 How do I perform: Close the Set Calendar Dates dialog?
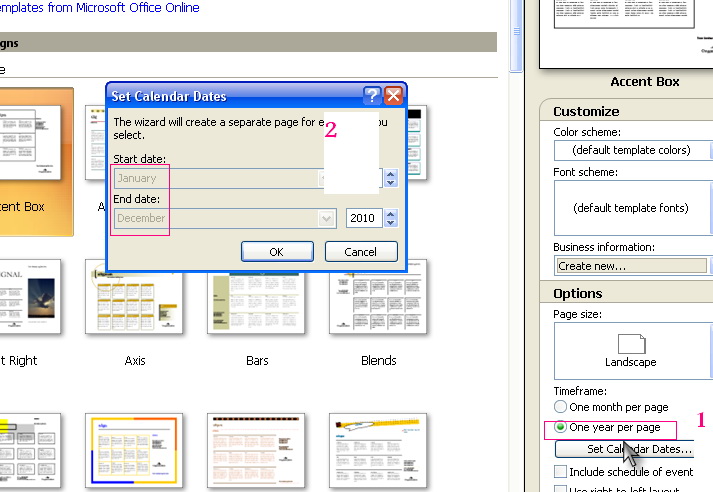393,96
